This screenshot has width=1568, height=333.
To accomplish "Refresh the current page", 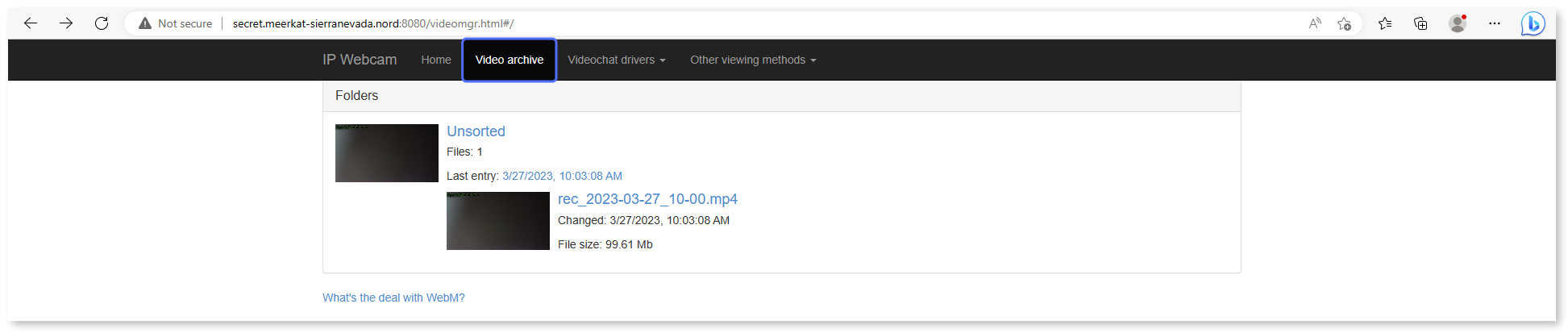I will pyautogui.click(x=102, y=23).
